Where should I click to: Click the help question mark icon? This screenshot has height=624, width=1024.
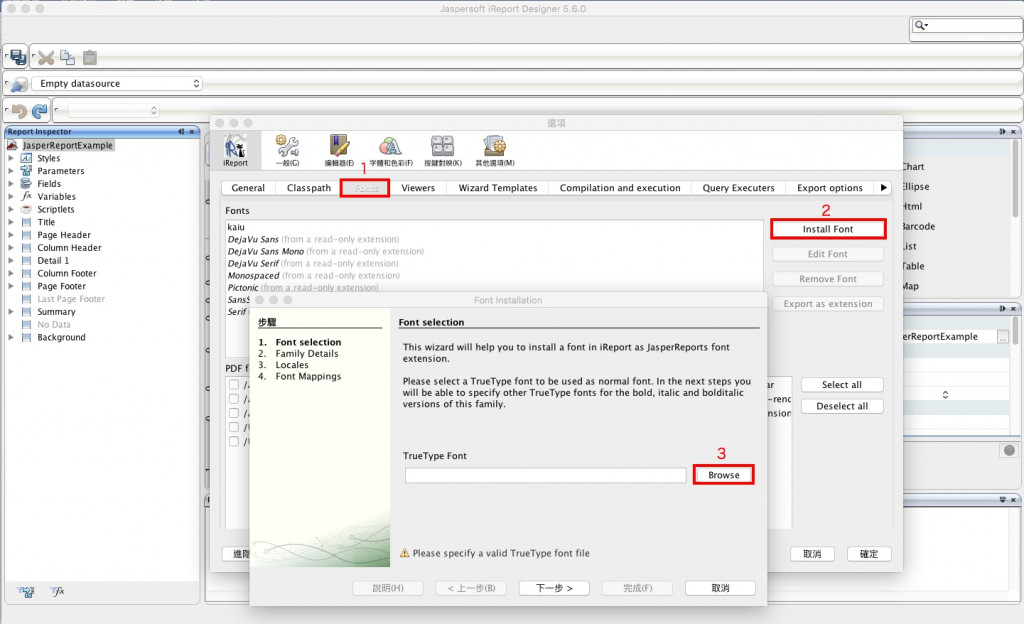[x=1009, y=450]
